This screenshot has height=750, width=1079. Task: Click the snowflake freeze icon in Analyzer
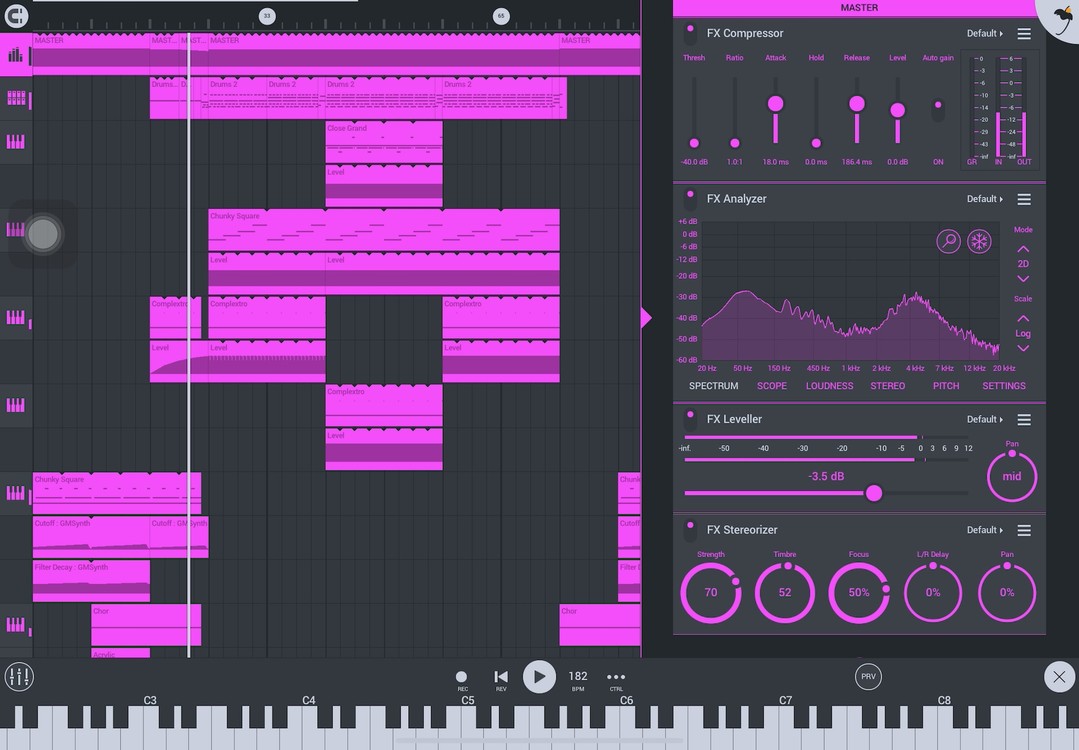click(x=979, y=241)
